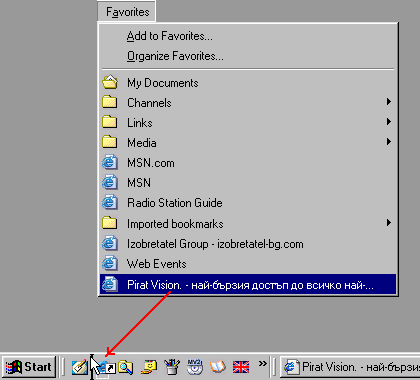Open the Favorites menu header

[x=127, y=12]
